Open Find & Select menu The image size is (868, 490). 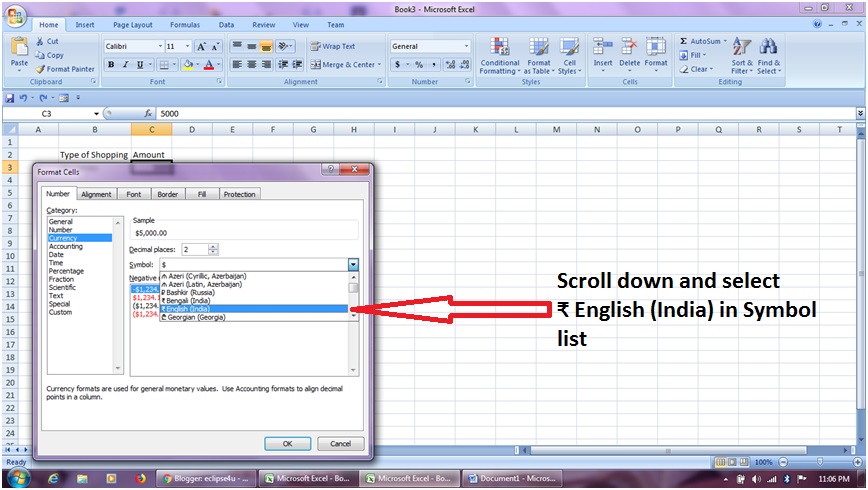(x=768, y=55)
